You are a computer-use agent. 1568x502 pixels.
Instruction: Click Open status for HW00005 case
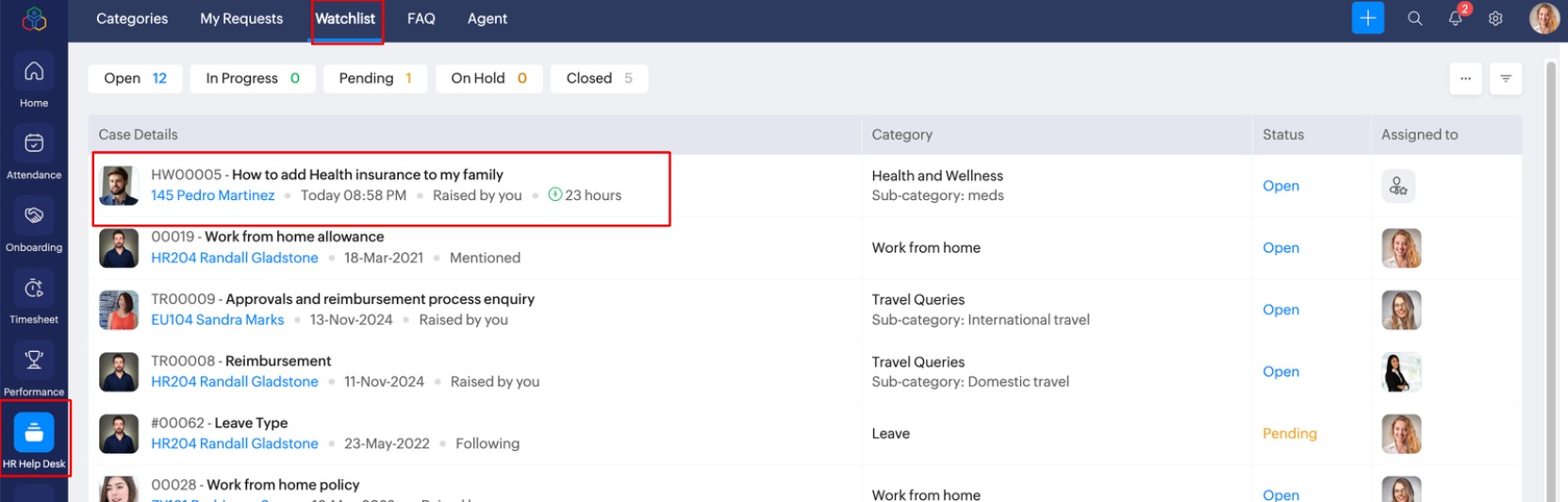(x=1280, y=186)
